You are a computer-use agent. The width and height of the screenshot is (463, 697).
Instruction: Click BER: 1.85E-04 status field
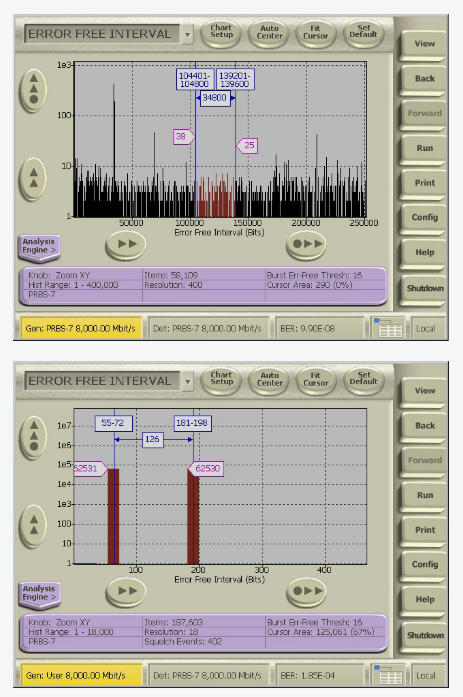(319, 676)
